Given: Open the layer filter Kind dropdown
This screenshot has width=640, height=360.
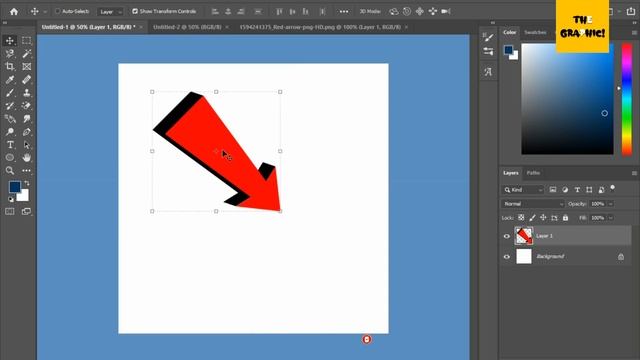Looking at the screenshot, I should coord(523,190).
